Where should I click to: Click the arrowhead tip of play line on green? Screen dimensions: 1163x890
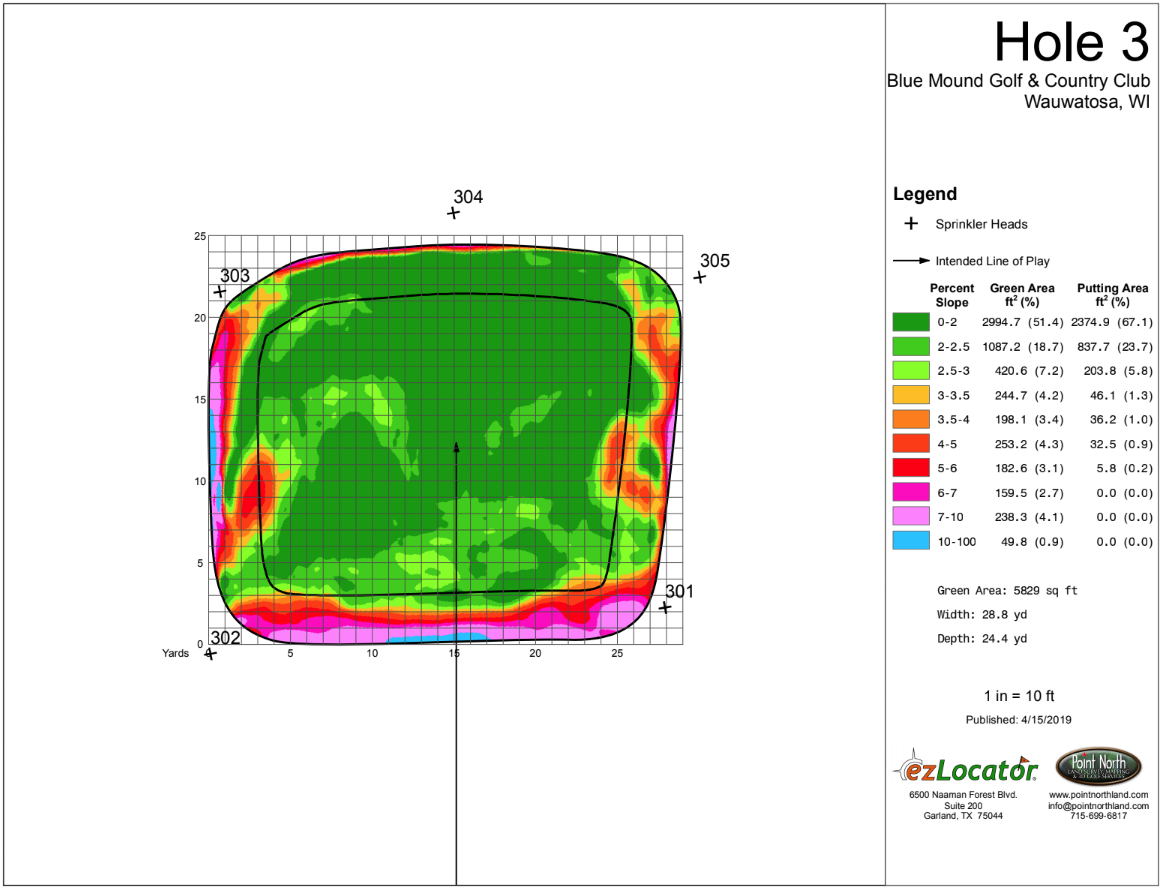click(x=456, y=445)
